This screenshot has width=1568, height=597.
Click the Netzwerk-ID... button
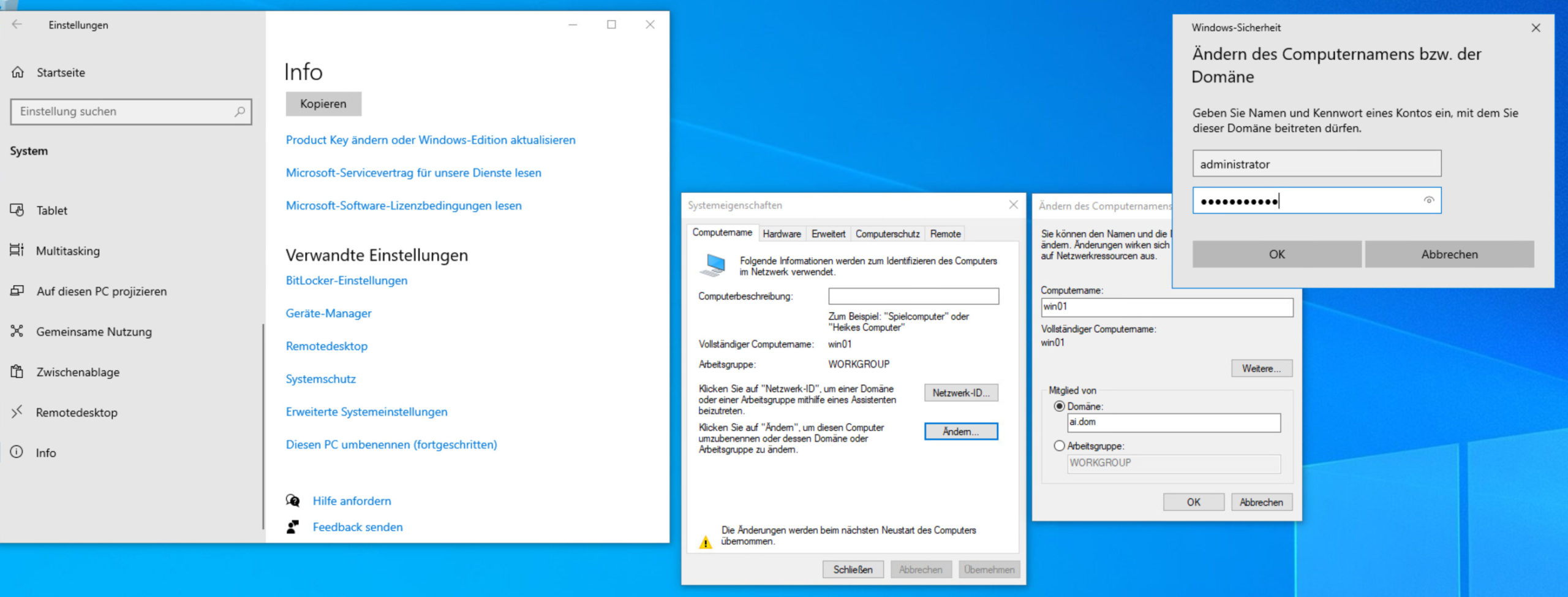click(x=961, y=393)
